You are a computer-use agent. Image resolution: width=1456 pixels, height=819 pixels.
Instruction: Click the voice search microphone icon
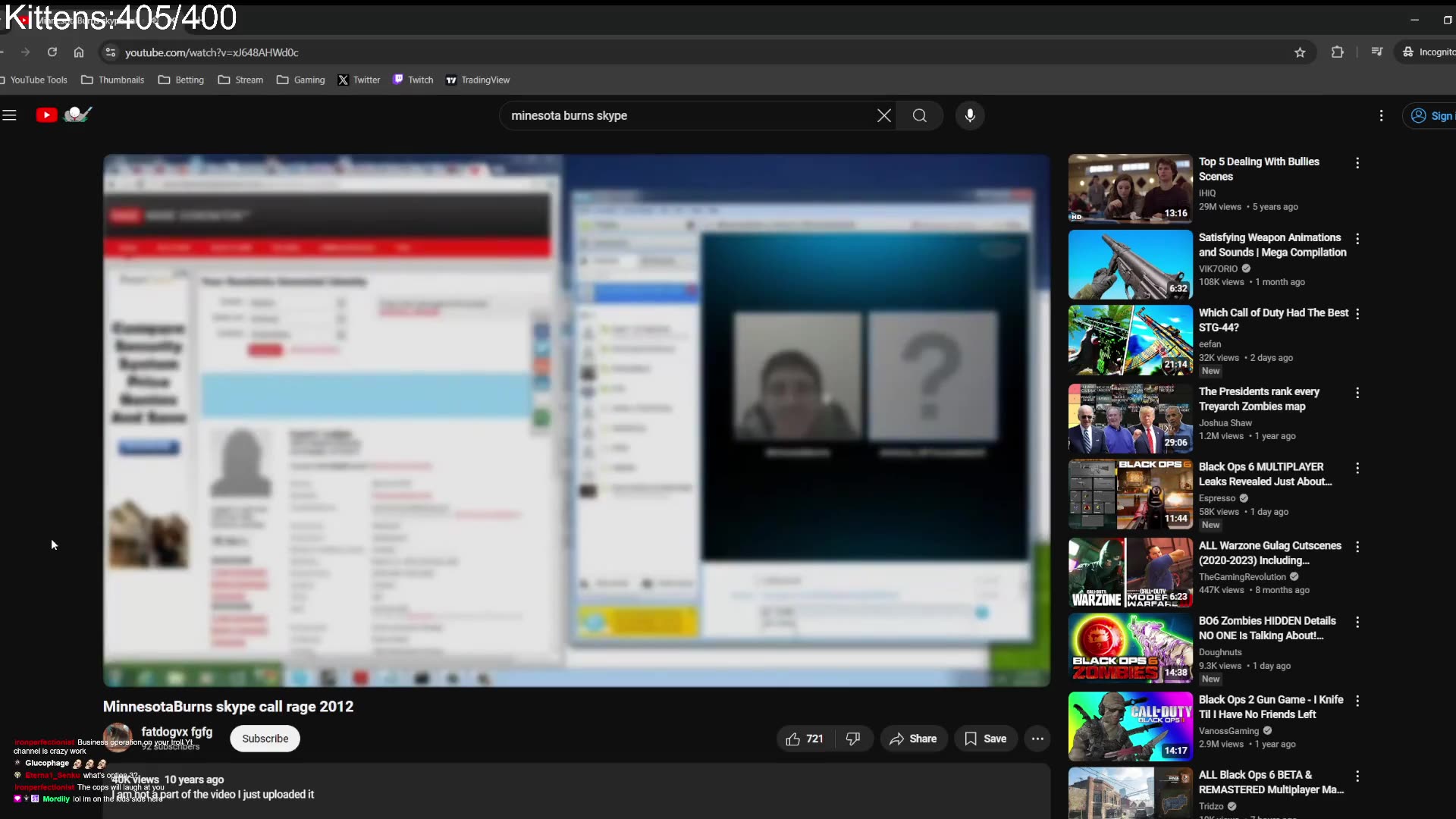click(969, 115)
